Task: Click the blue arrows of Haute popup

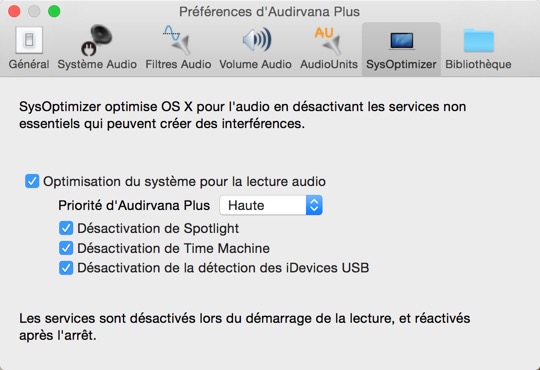Action: click(x=314, y=205)
